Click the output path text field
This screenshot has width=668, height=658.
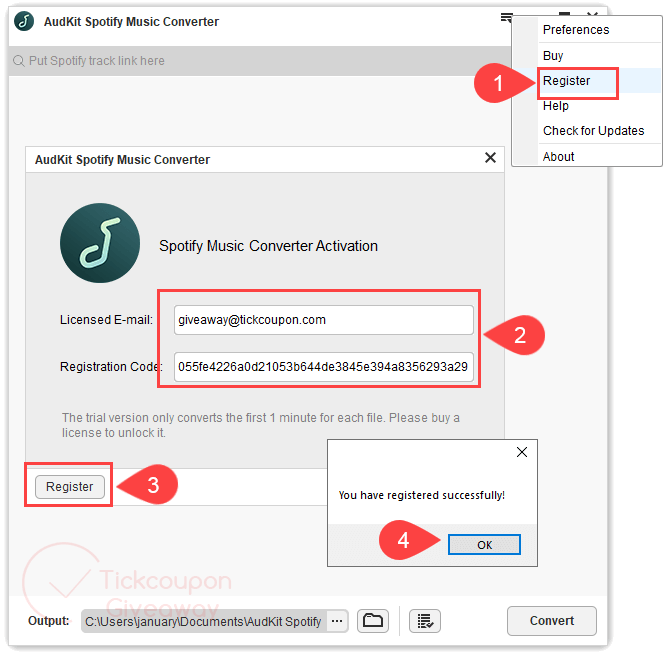[x=204, y=621]
